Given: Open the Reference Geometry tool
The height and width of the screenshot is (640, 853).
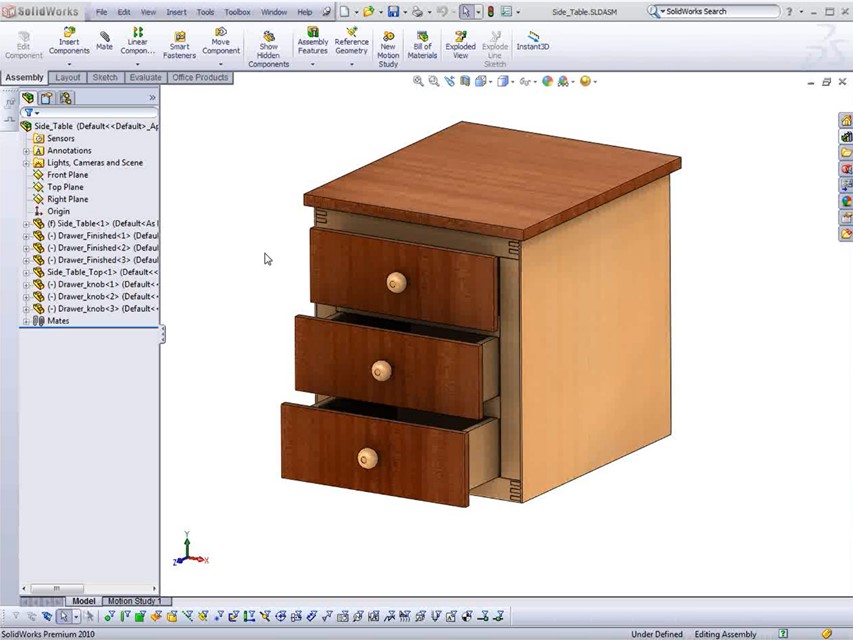Looking at the screenshot, I should click(x=351, y=40).
